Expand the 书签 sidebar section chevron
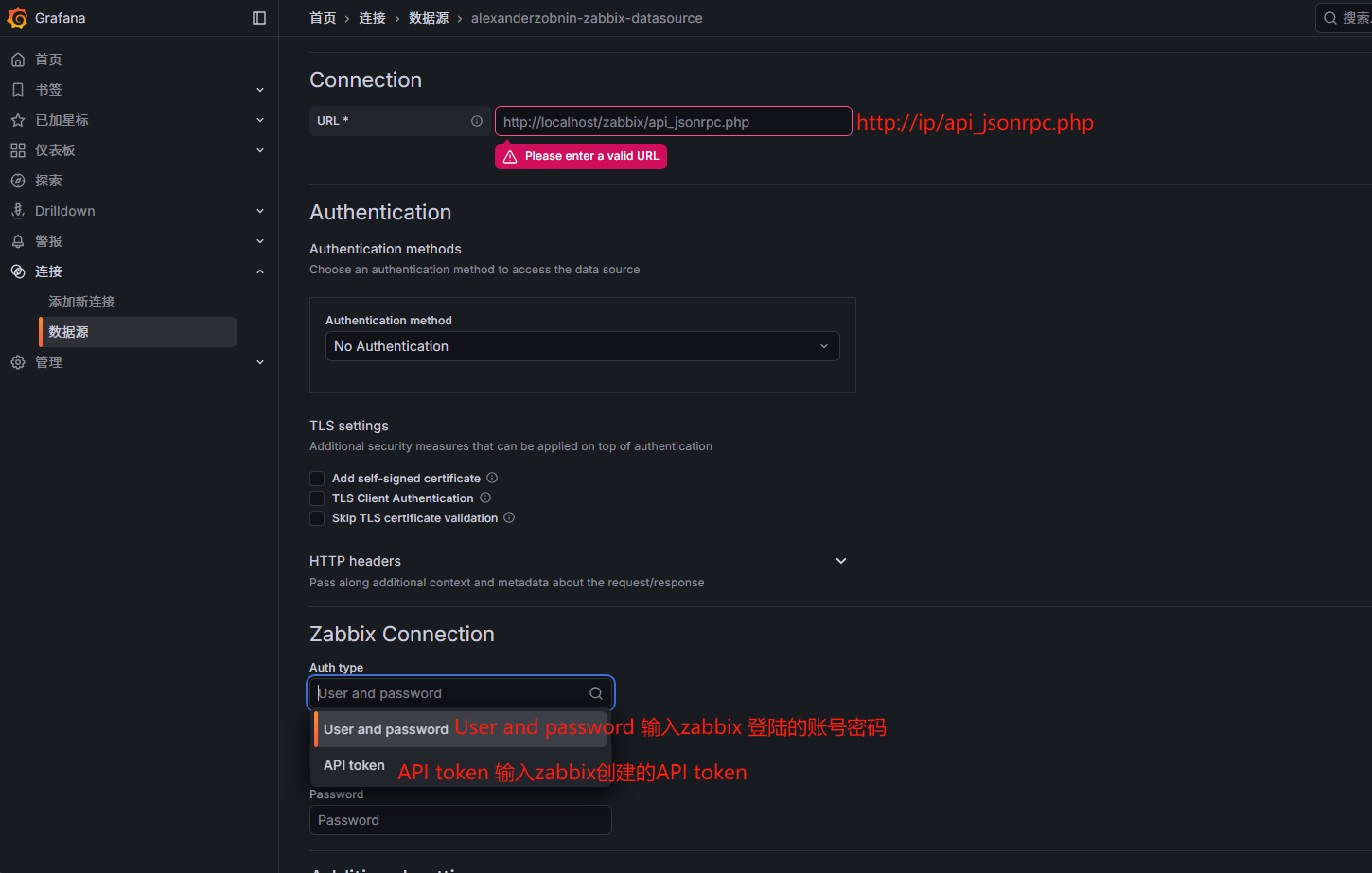This screenshot has width=1372, height=873. [260, 90]
